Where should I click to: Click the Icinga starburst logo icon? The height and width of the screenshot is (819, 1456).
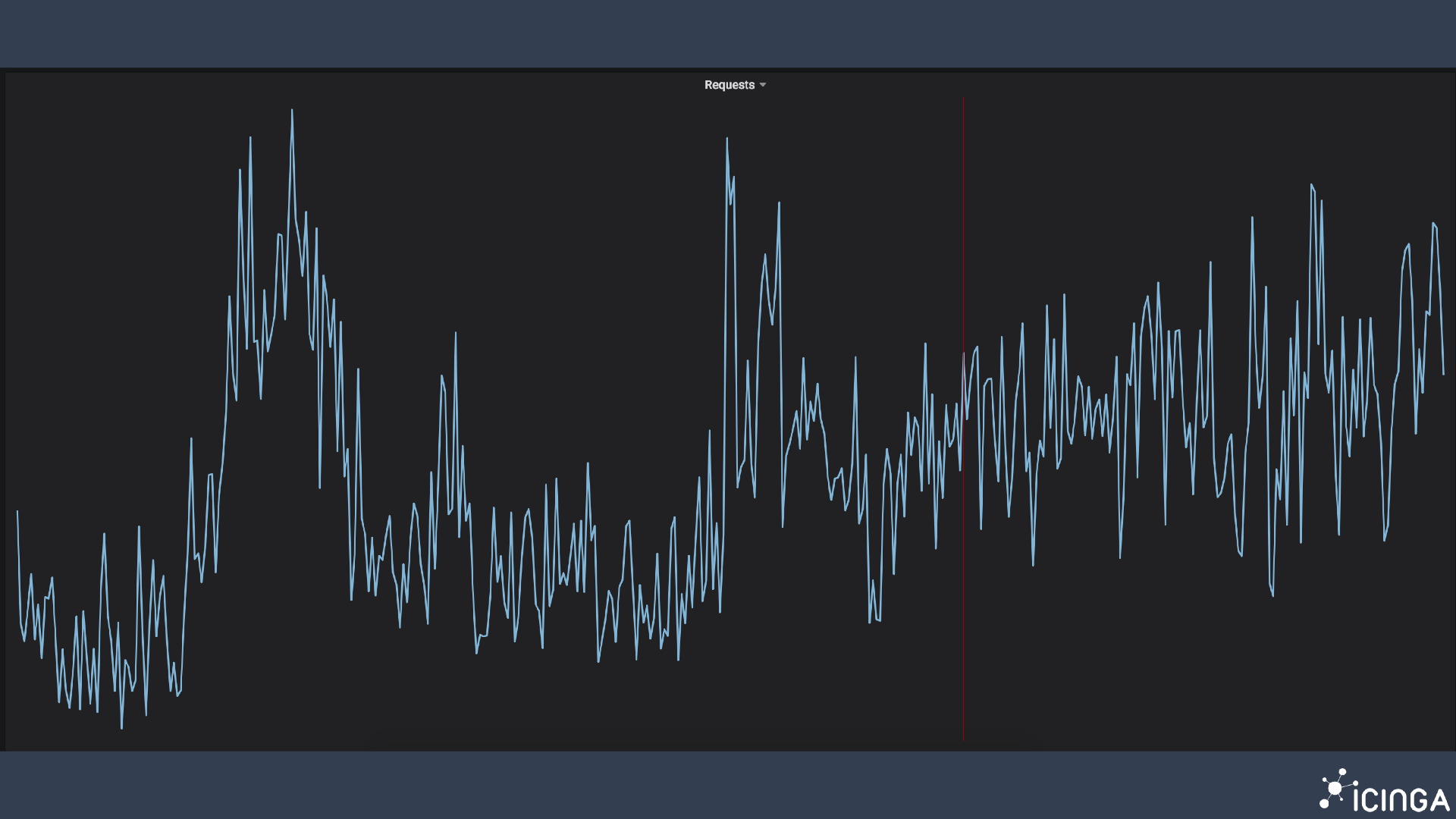(x=1335, y=789)
